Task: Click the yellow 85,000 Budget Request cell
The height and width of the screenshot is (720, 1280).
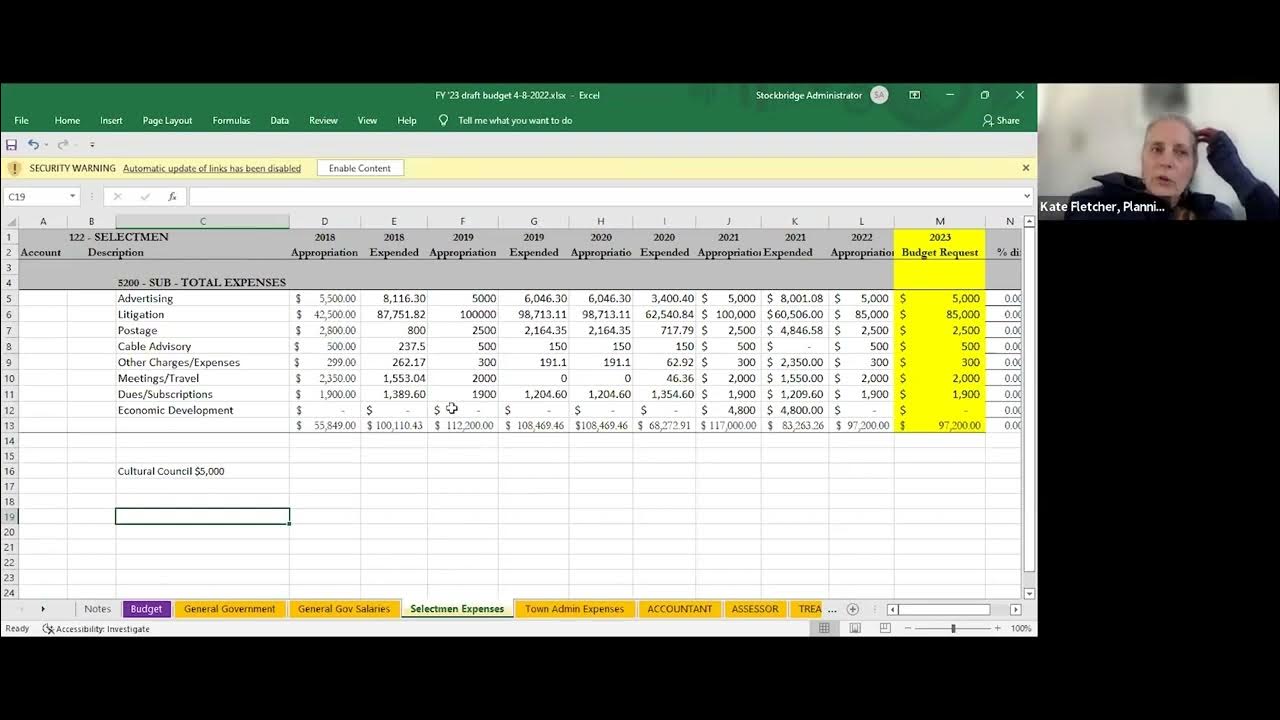Action: click(940, 314)
